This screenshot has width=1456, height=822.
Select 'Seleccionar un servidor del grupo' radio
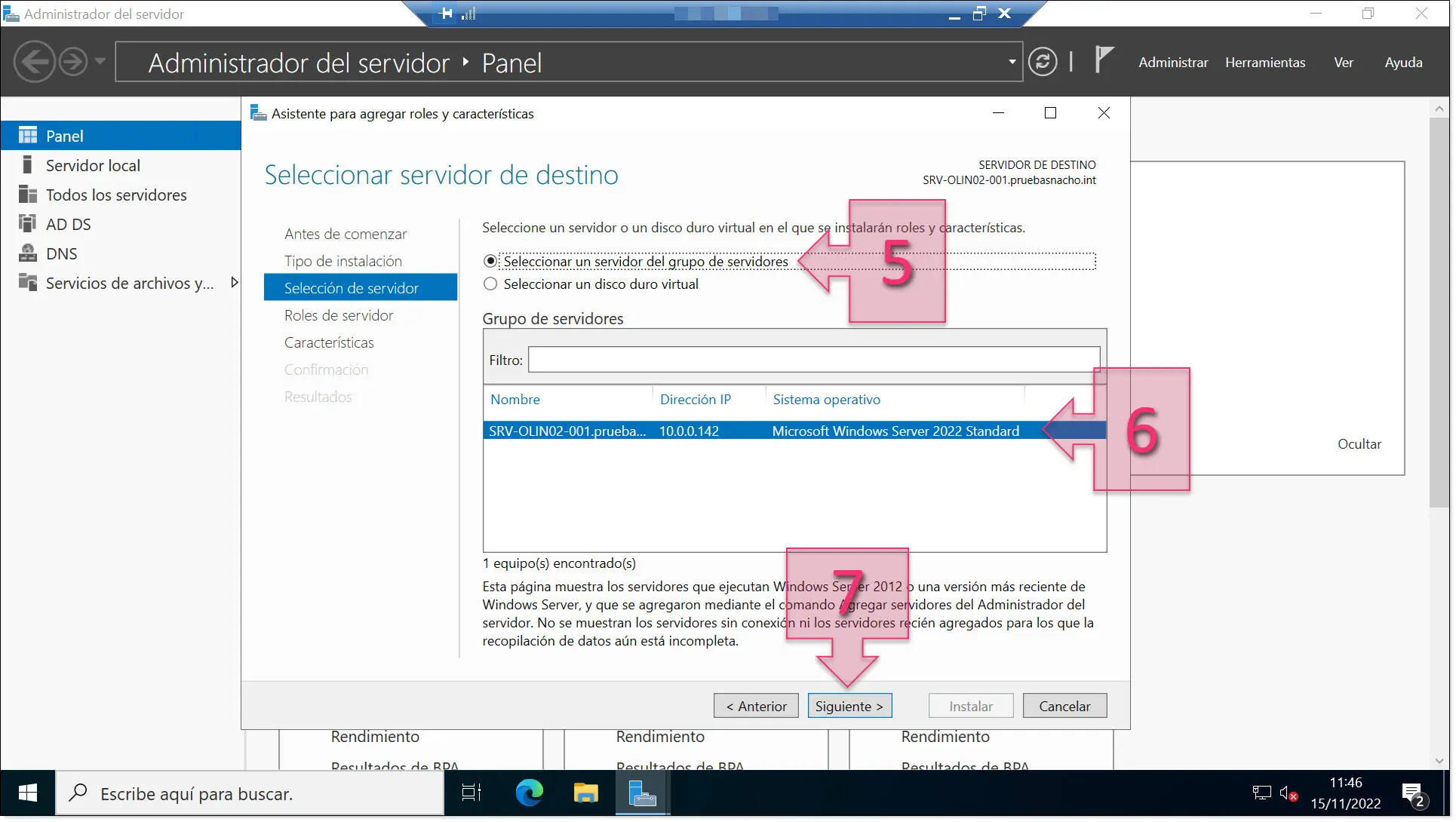point(490,262)
